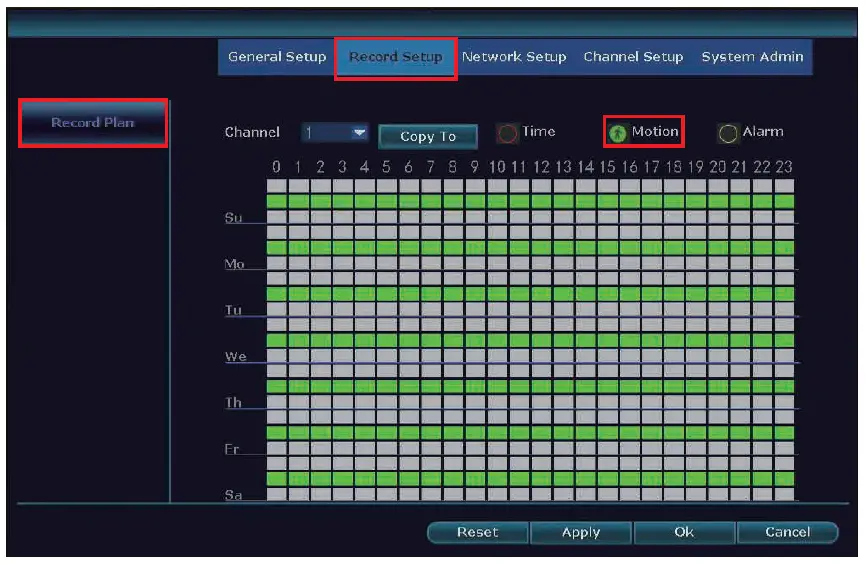The width and height of the screenshot is (866, 565).
Task: Click the Th day label
Action: click(x=233, y=403)
